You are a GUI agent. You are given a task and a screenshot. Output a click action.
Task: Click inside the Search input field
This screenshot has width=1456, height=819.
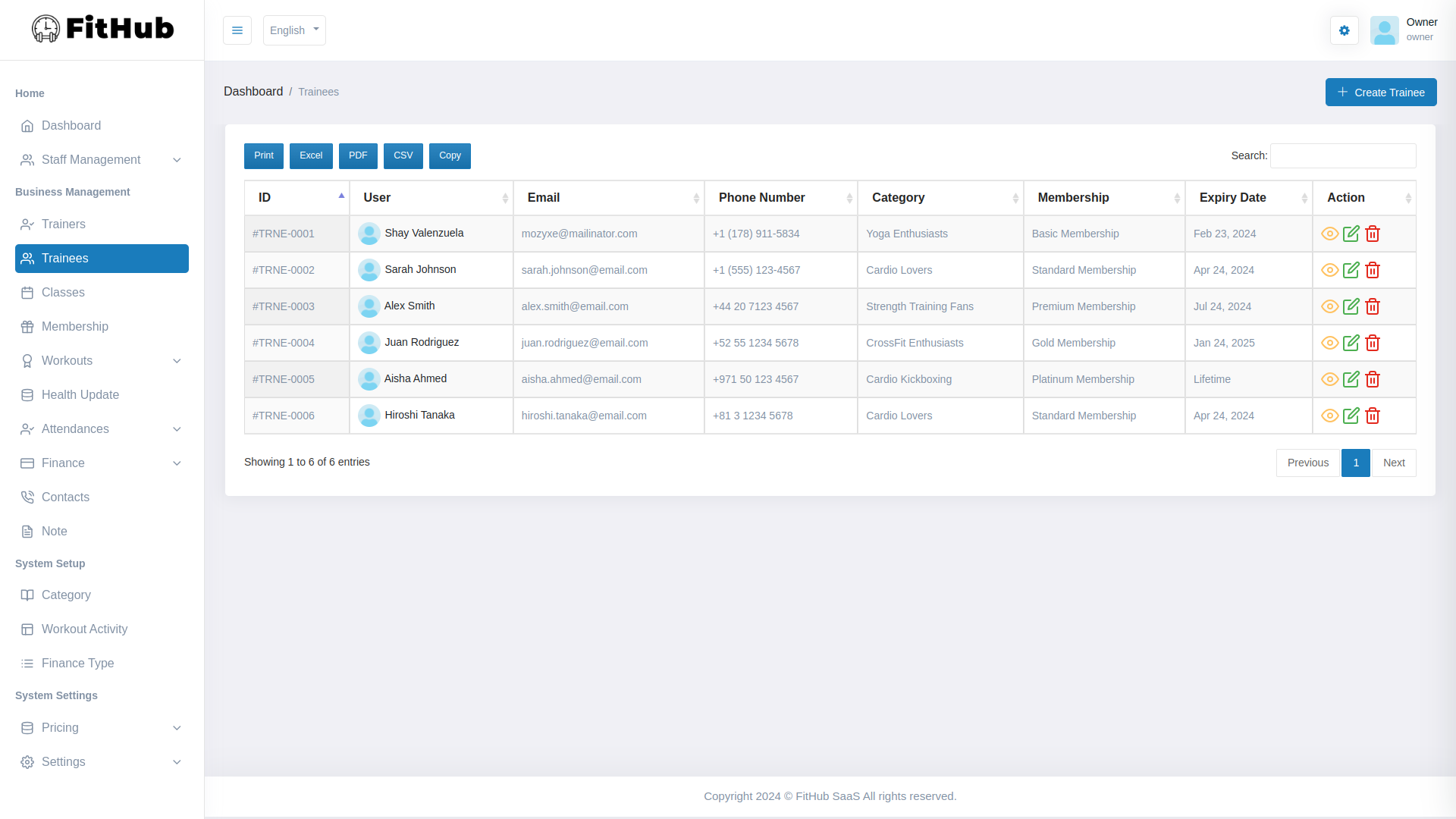[1342, 155]
